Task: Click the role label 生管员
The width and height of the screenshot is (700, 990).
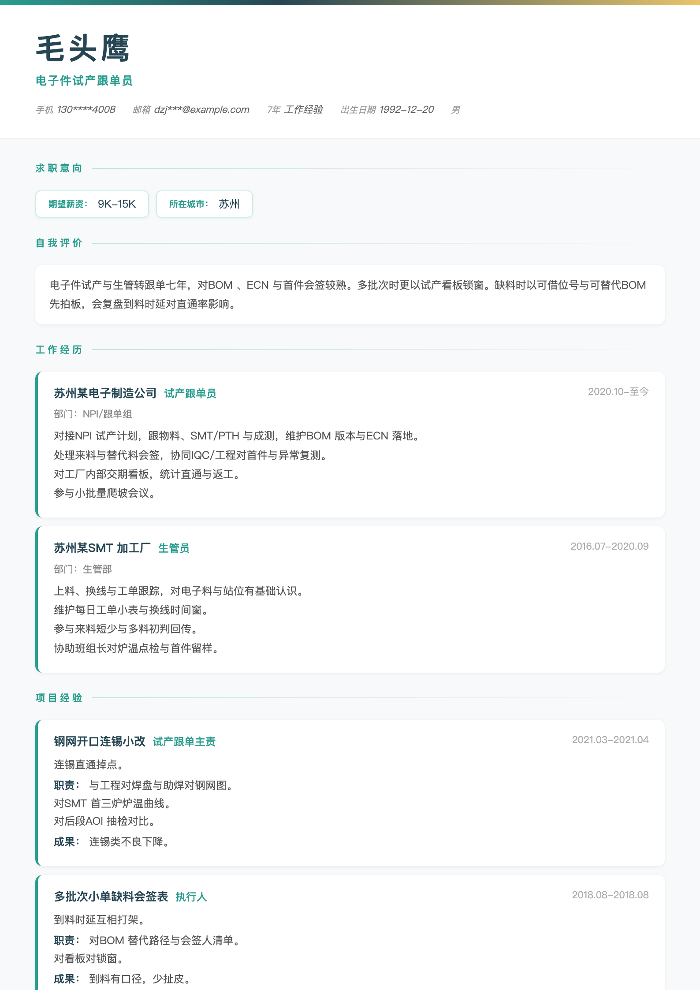Action: 174,548
